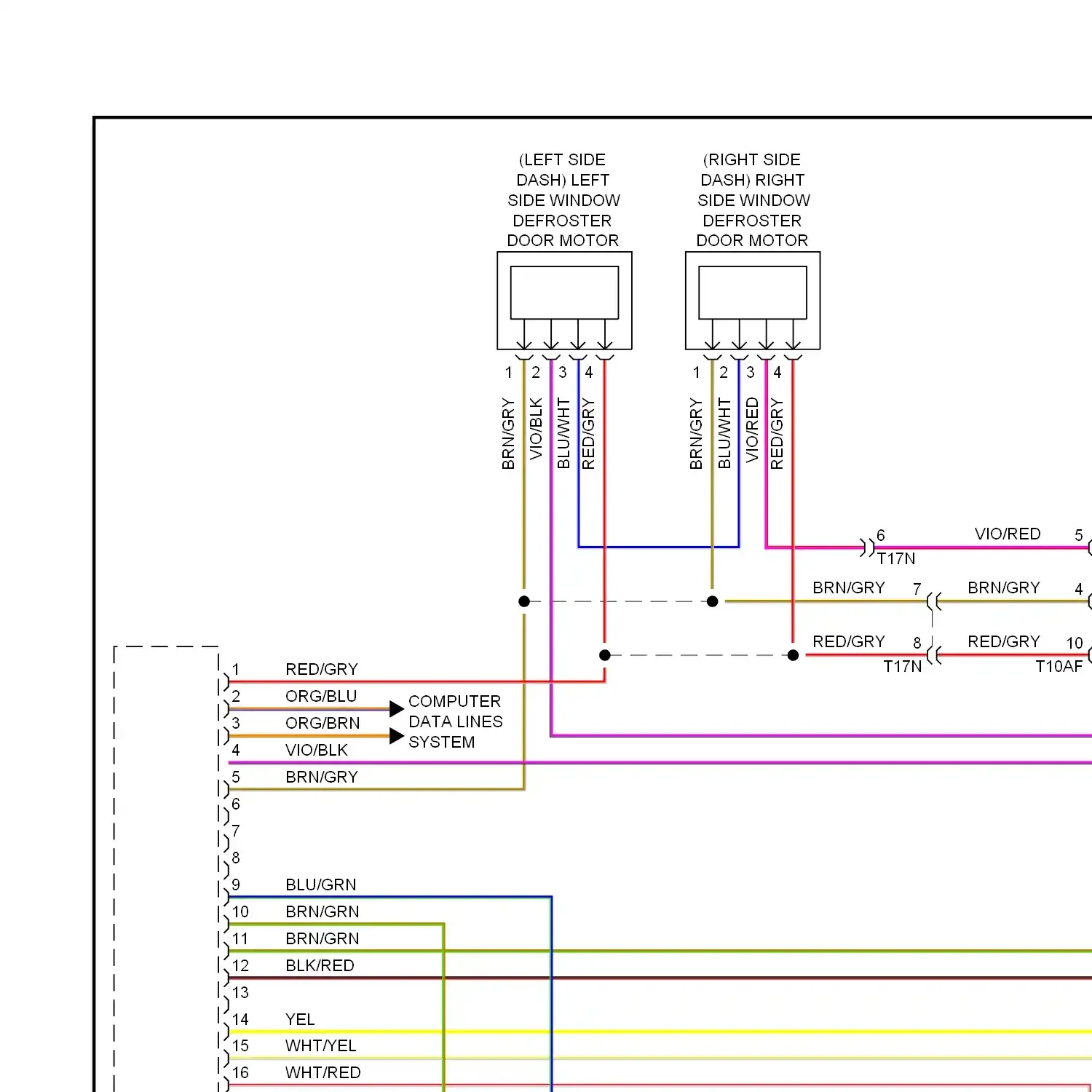The height and width of the screenshot is (1092, 1092).
Task: Click the RED/GRY label at connector pin 1
Action: tap(322, 669)
